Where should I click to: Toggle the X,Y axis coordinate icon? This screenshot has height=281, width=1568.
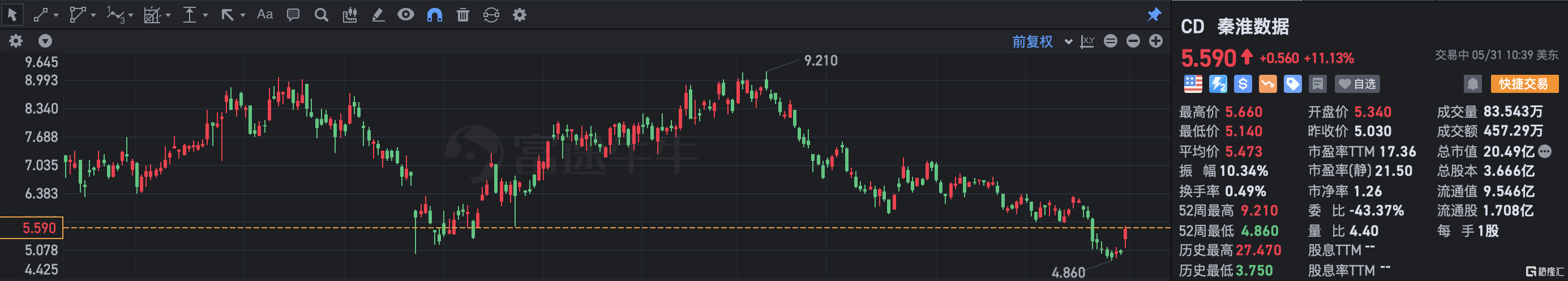coord(1087,41)
